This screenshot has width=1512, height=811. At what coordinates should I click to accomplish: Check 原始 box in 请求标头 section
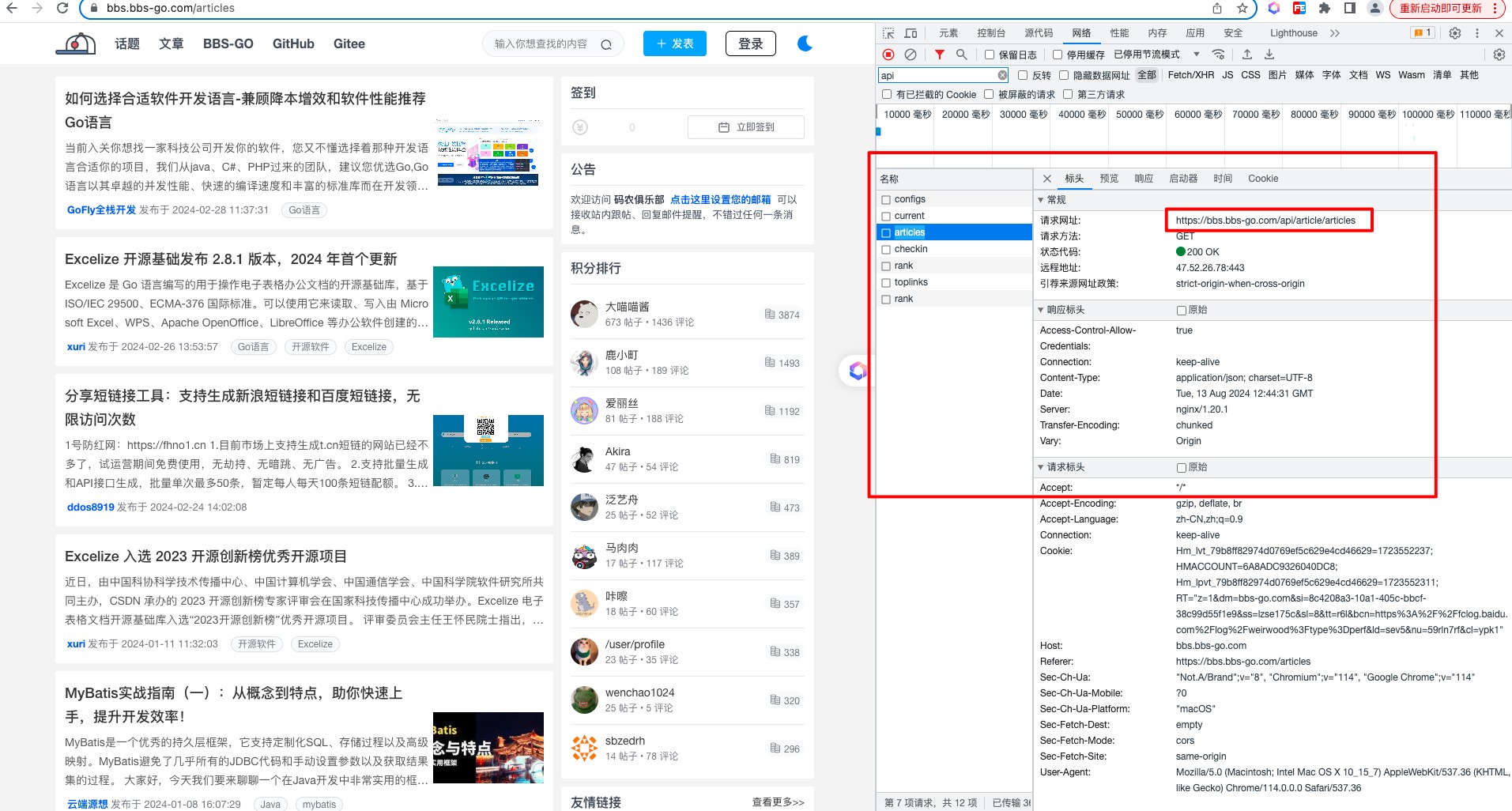(1182, 468)
